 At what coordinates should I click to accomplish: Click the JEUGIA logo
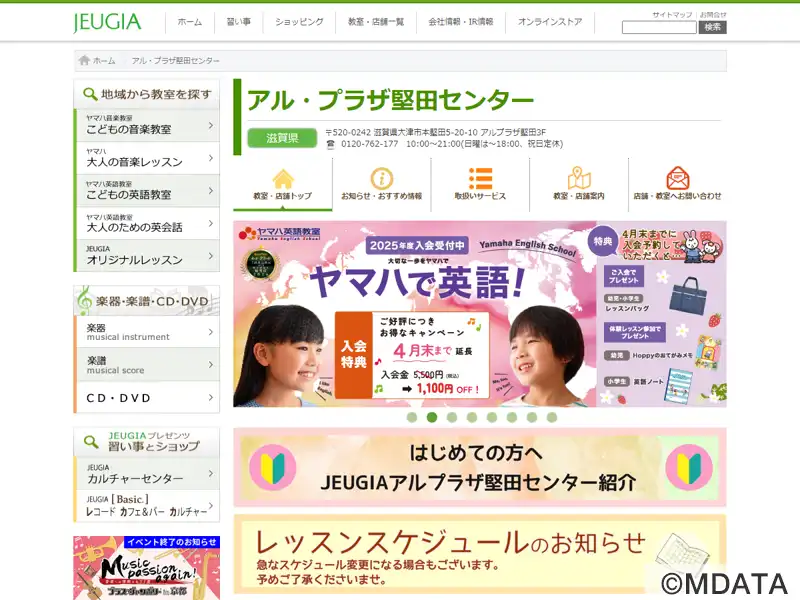point(107,22)
